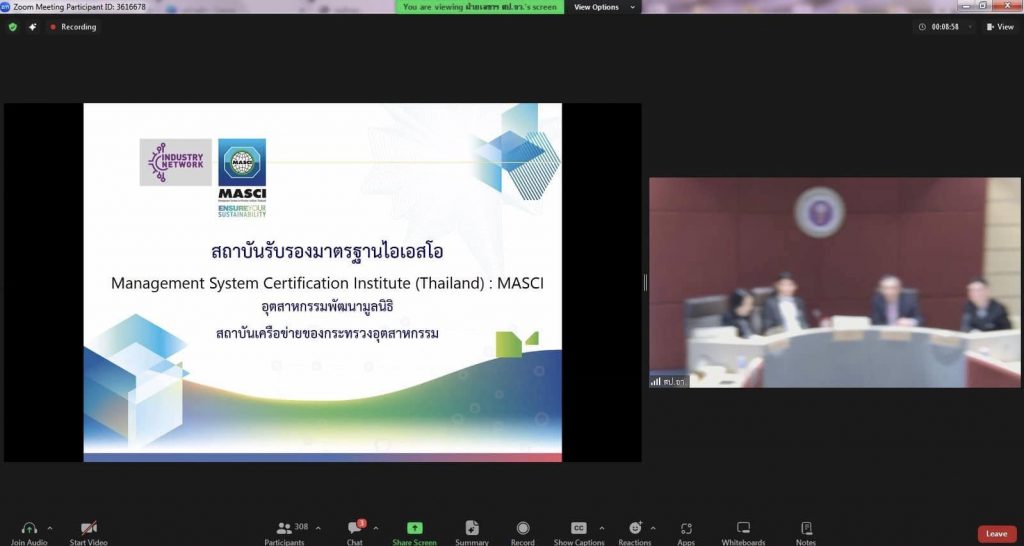
Task: Click the MASCI logo on the slide
Action: [x=242, y=178]
